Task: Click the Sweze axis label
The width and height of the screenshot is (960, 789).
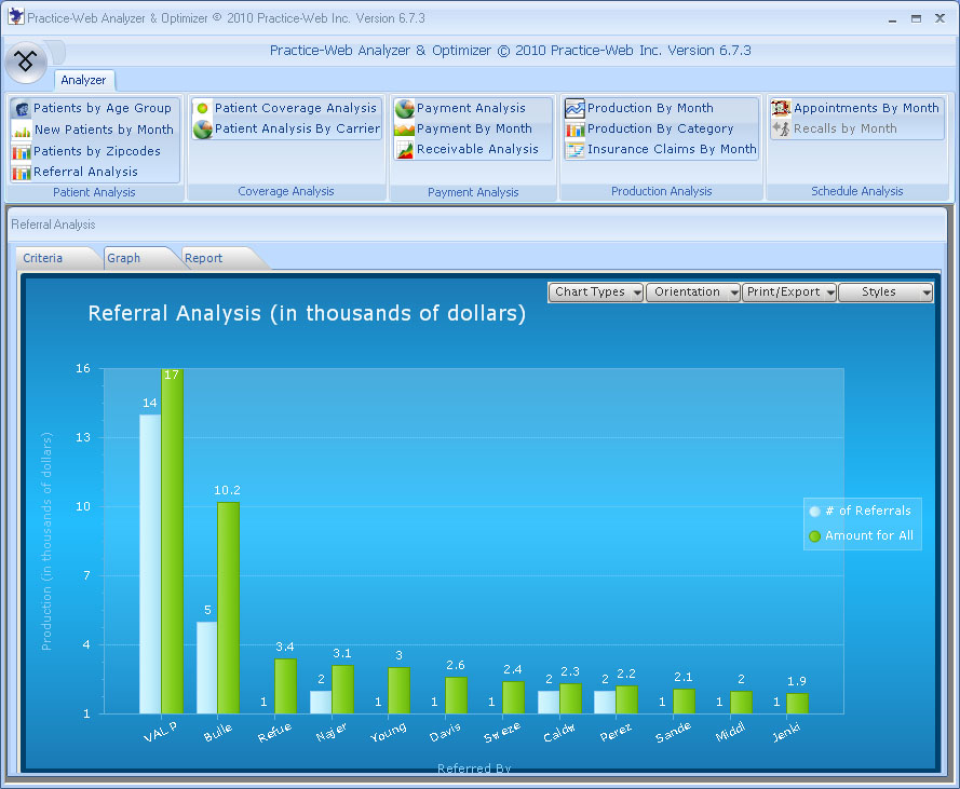Action: point(502,731)
